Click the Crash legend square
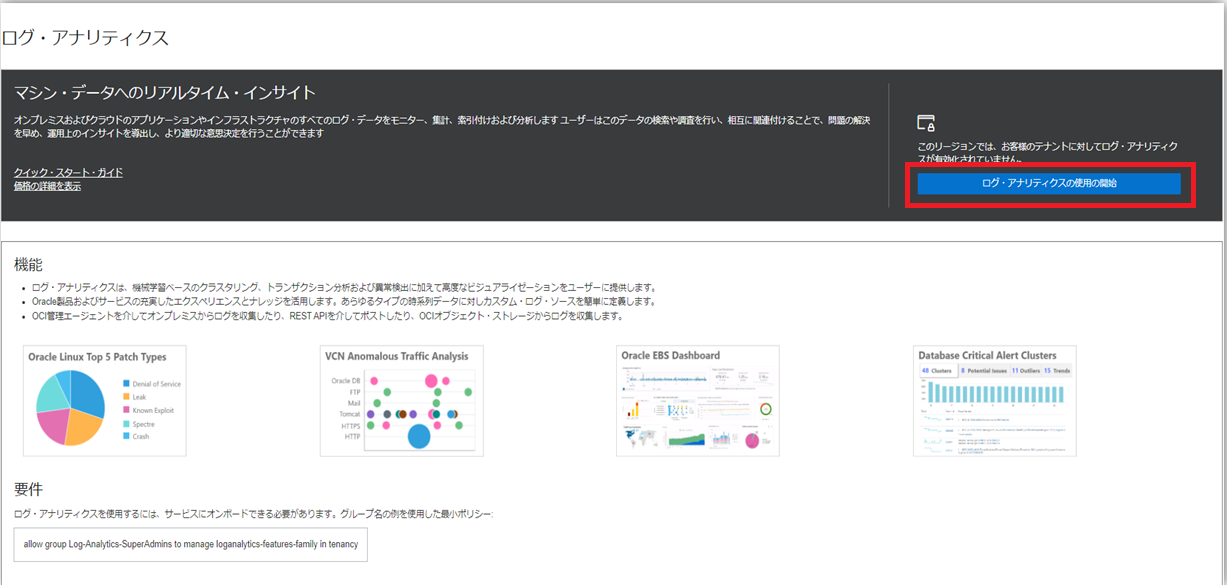This screenshot has width=1227, height=585. point(126,437)
